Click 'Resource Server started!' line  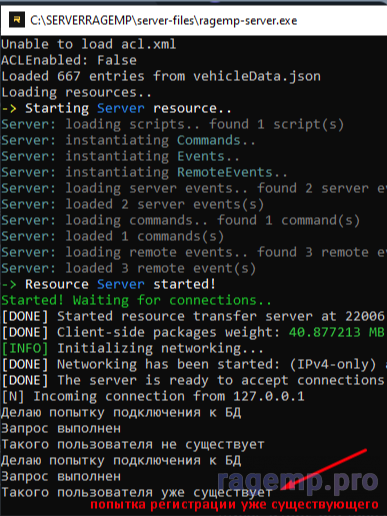pyautogui.click(x=109, y=284)
